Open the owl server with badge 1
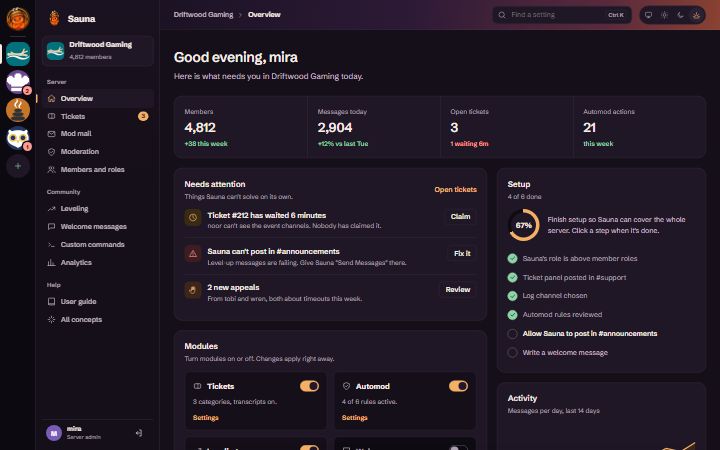Image resolution: width=720 pixels, height=450 pixels. [x=18, y=138]
